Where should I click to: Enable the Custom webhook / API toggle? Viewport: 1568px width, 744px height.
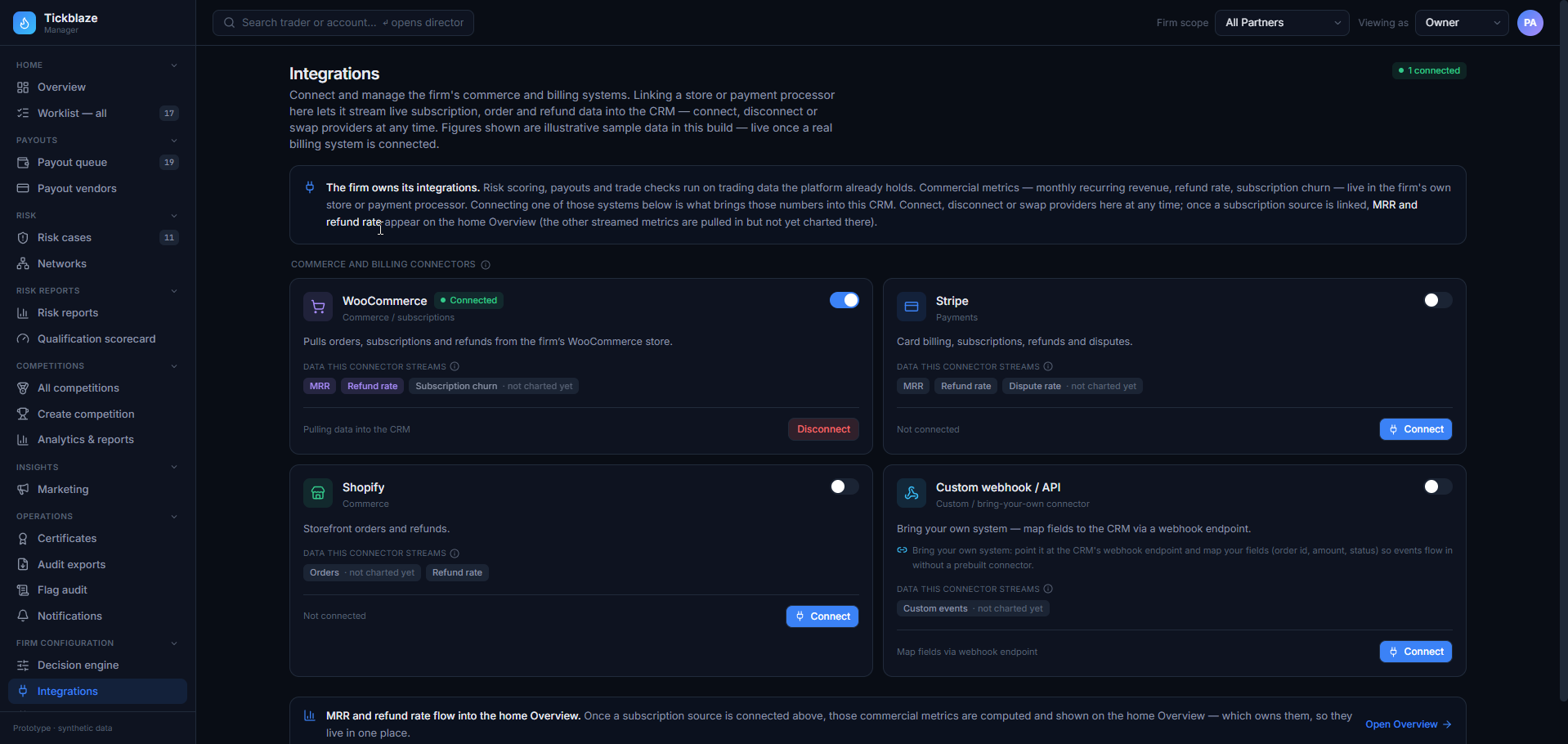1438,486
